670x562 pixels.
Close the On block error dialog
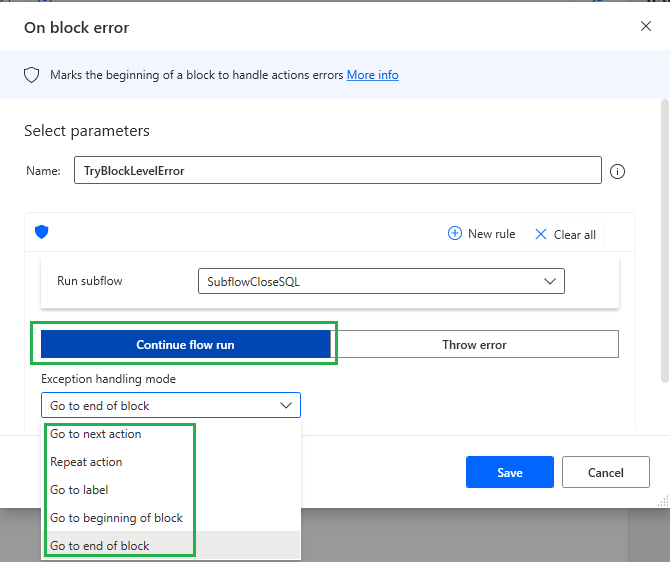point(646,26)
